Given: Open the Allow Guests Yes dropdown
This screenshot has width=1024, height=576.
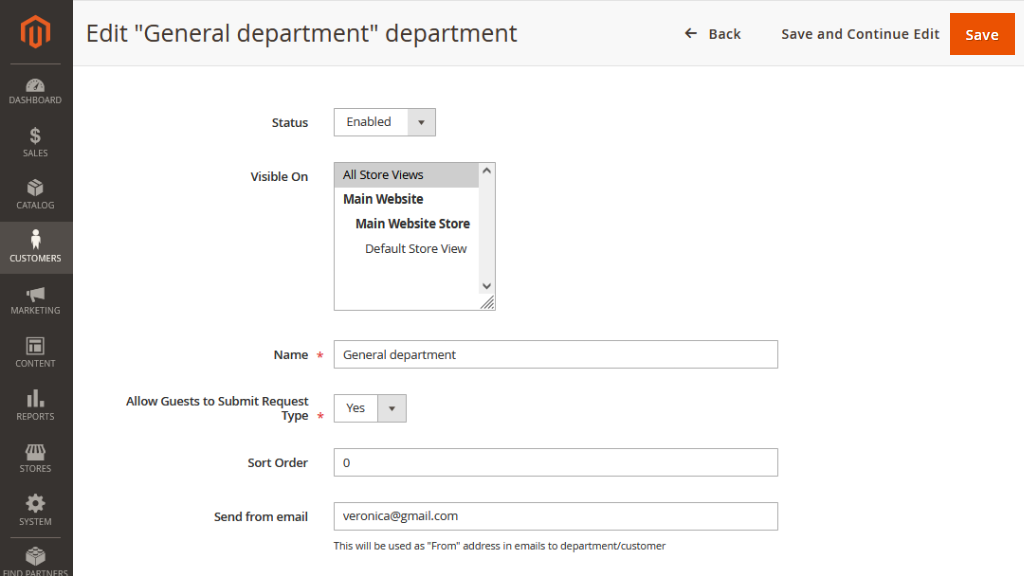Looking at the screenshot, I should point(370,408).
